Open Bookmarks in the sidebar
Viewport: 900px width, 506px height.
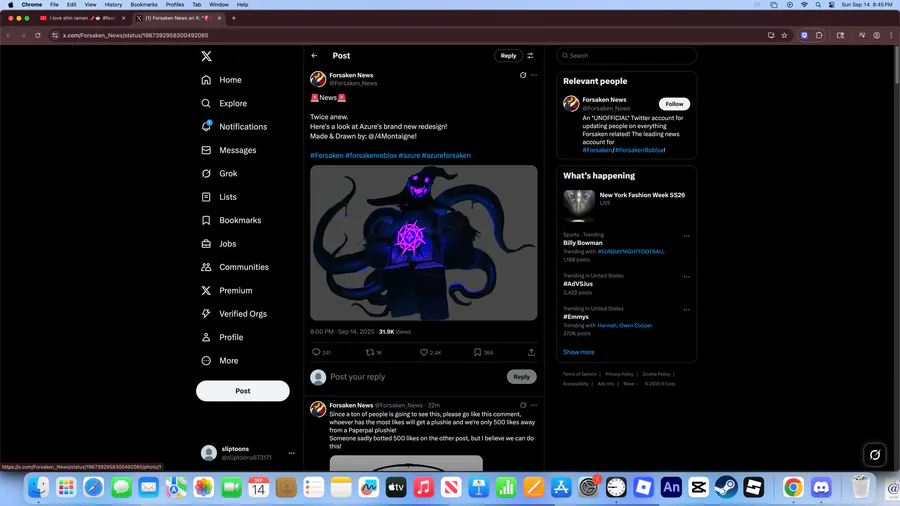tap(231, 220)
